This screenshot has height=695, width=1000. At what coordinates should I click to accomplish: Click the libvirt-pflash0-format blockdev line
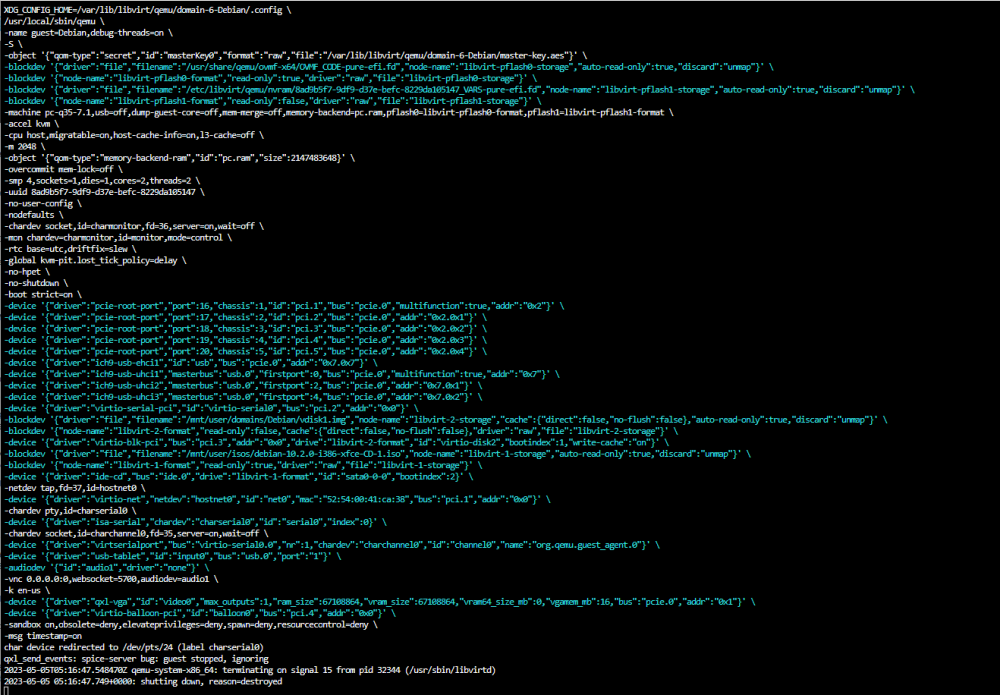270,78
